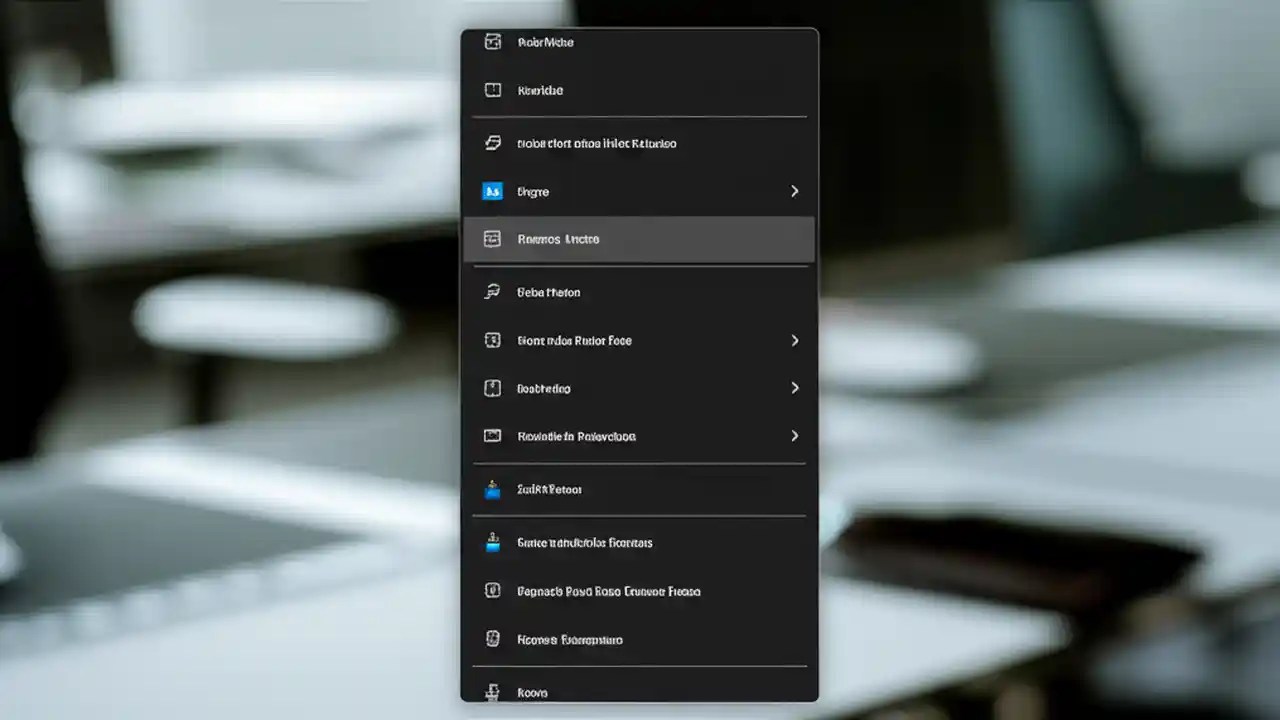Activate the gear-icon entry above the bottom divider
The height and width of the screenshot is (720, 1280).
(639, 639)
